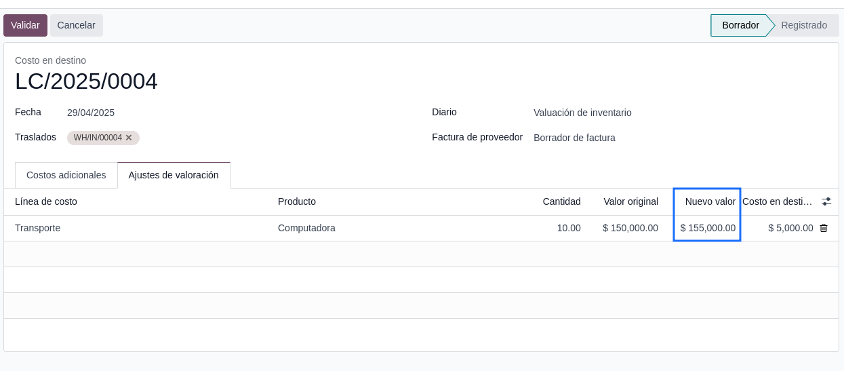Open Factura de proveedor field Borrador de factura

click(574, 138)
